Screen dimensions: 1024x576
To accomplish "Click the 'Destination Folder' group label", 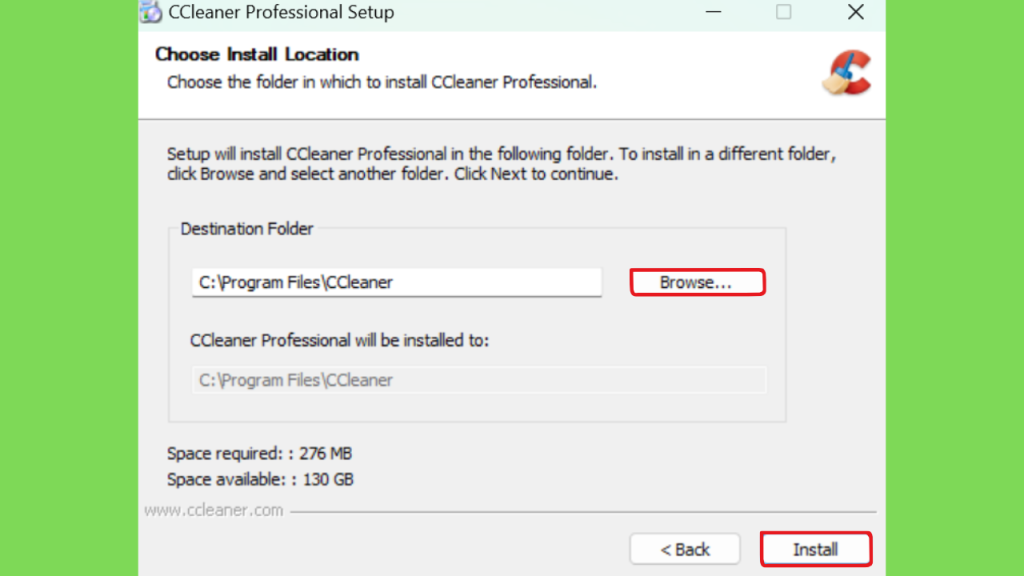I will click(x=247, y=229).
